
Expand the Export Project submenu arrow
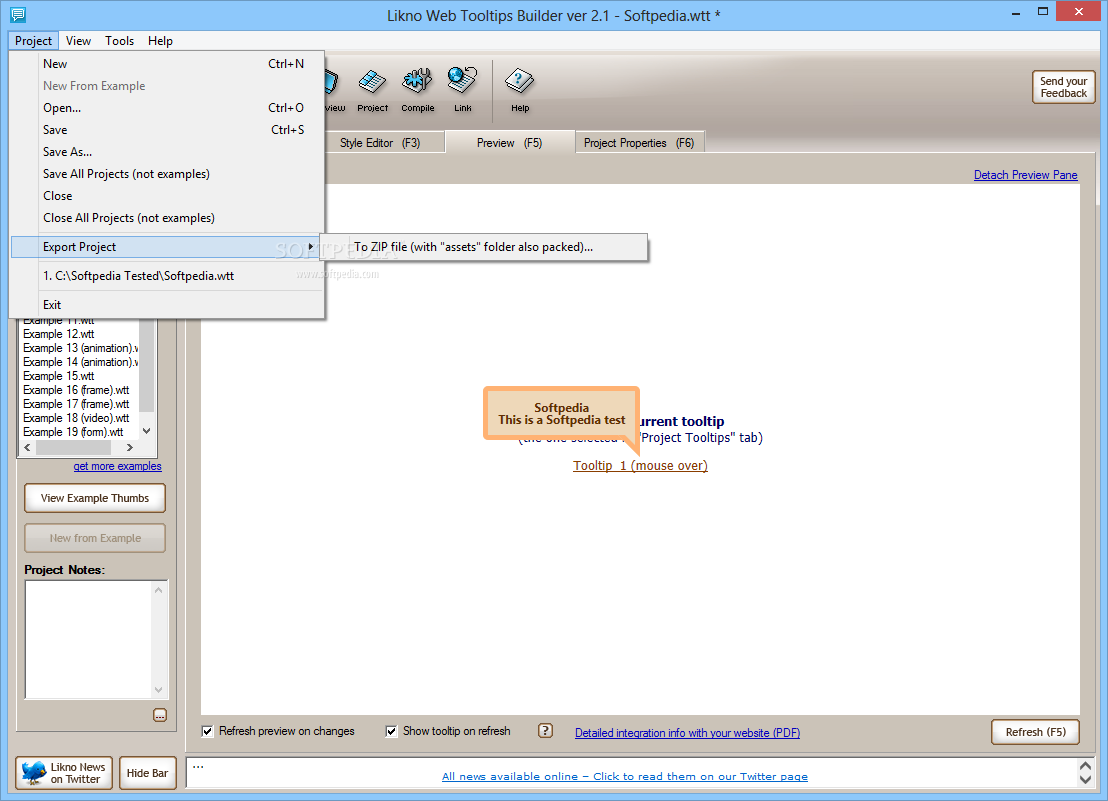pyautogui.click(x=310, y=247)
